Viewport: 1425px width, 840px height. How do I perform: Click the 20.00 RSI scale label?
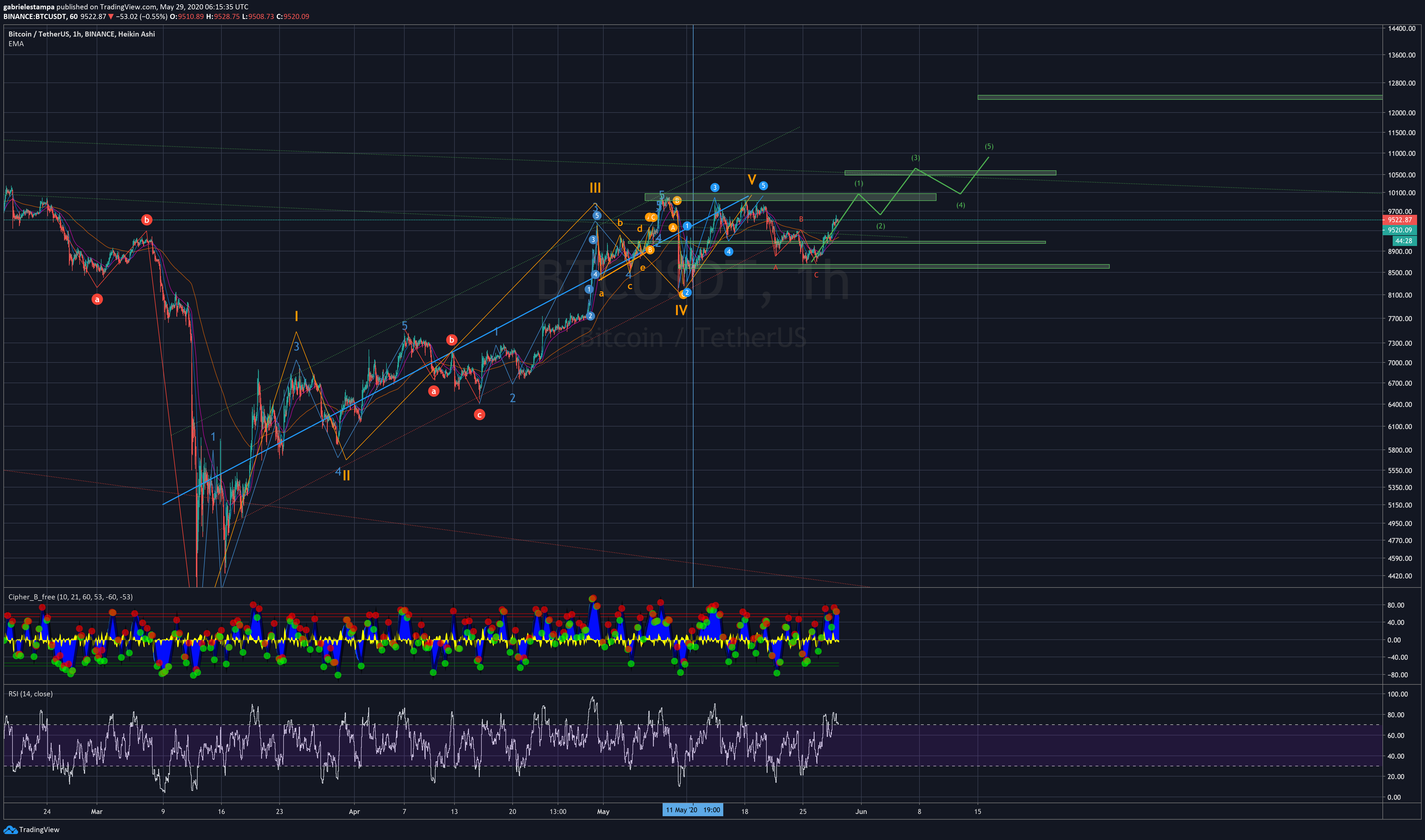[x=1396, y=777]
